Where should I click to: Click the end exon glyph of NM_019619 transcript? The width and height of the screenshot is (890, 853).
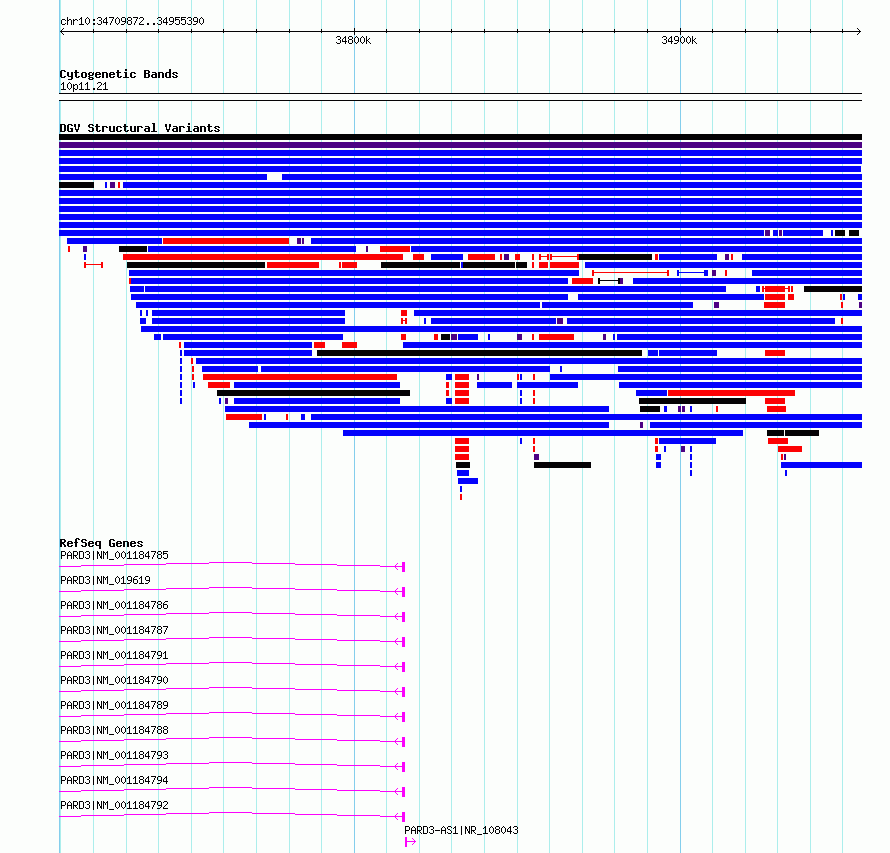click(x=403, y=591)
